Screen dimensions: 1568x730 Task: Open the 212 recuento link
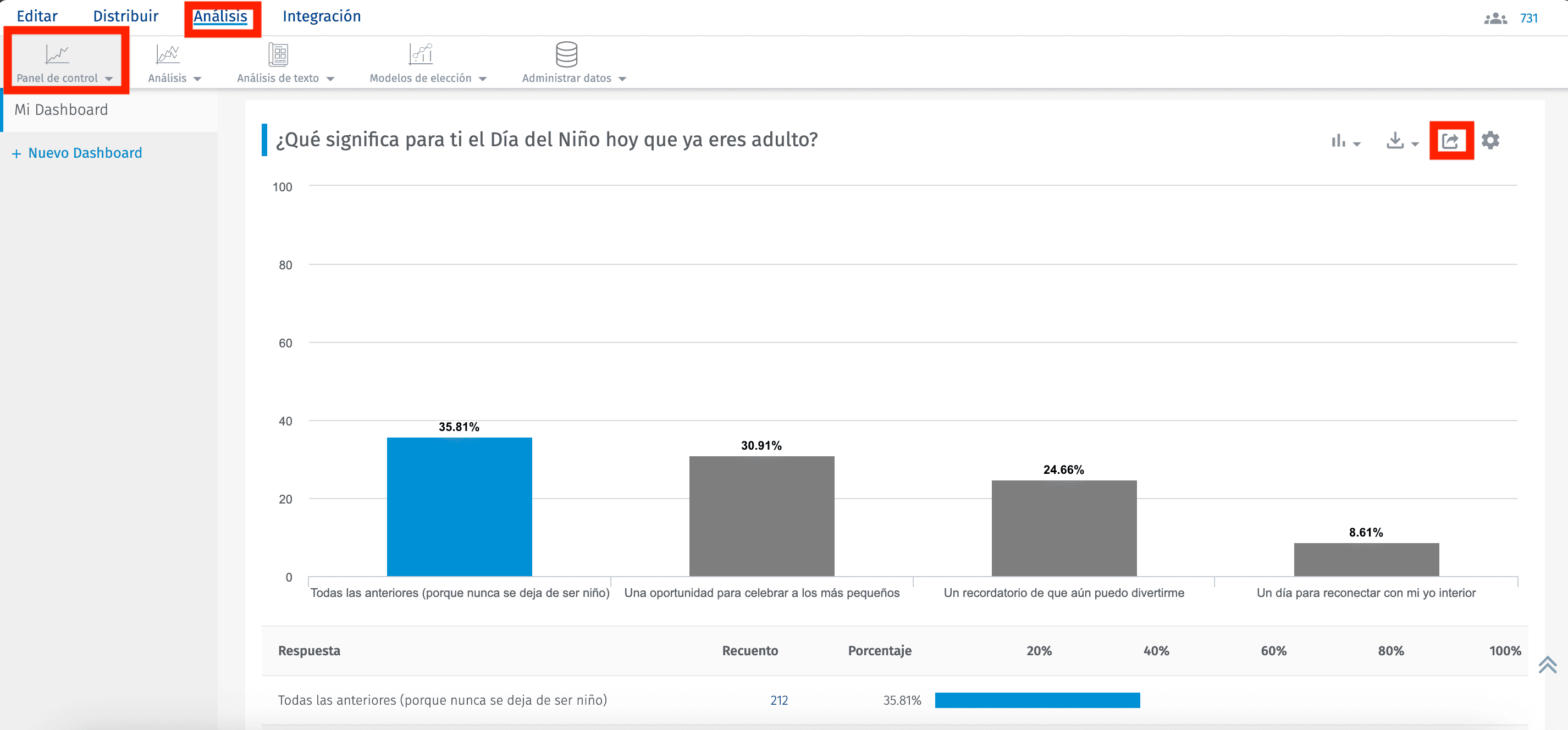pyautogui.click(x=779, y=700)
